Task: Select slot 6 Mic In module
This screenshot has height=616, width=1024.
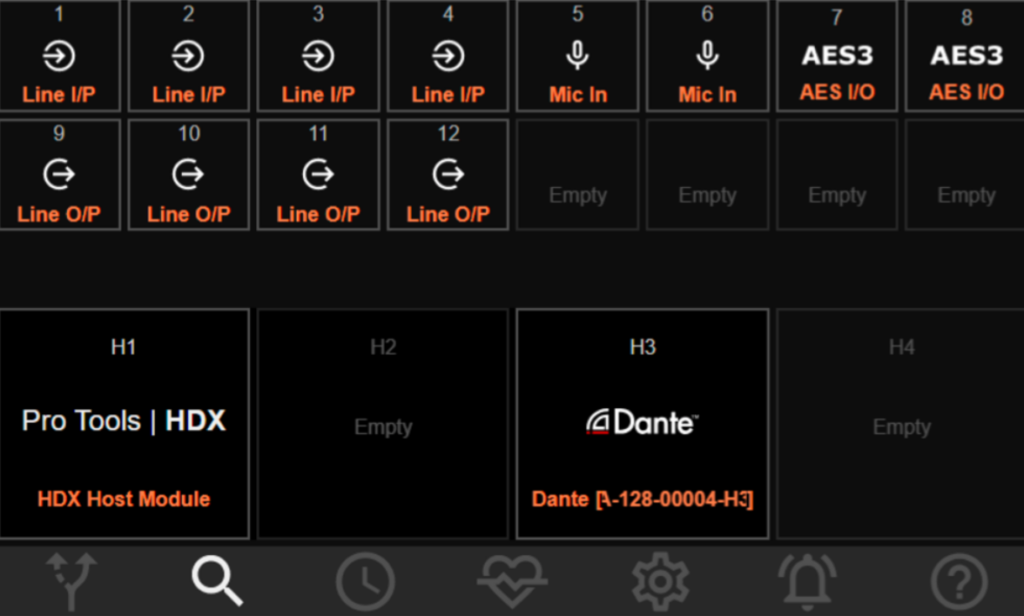Action: [708, 56]
